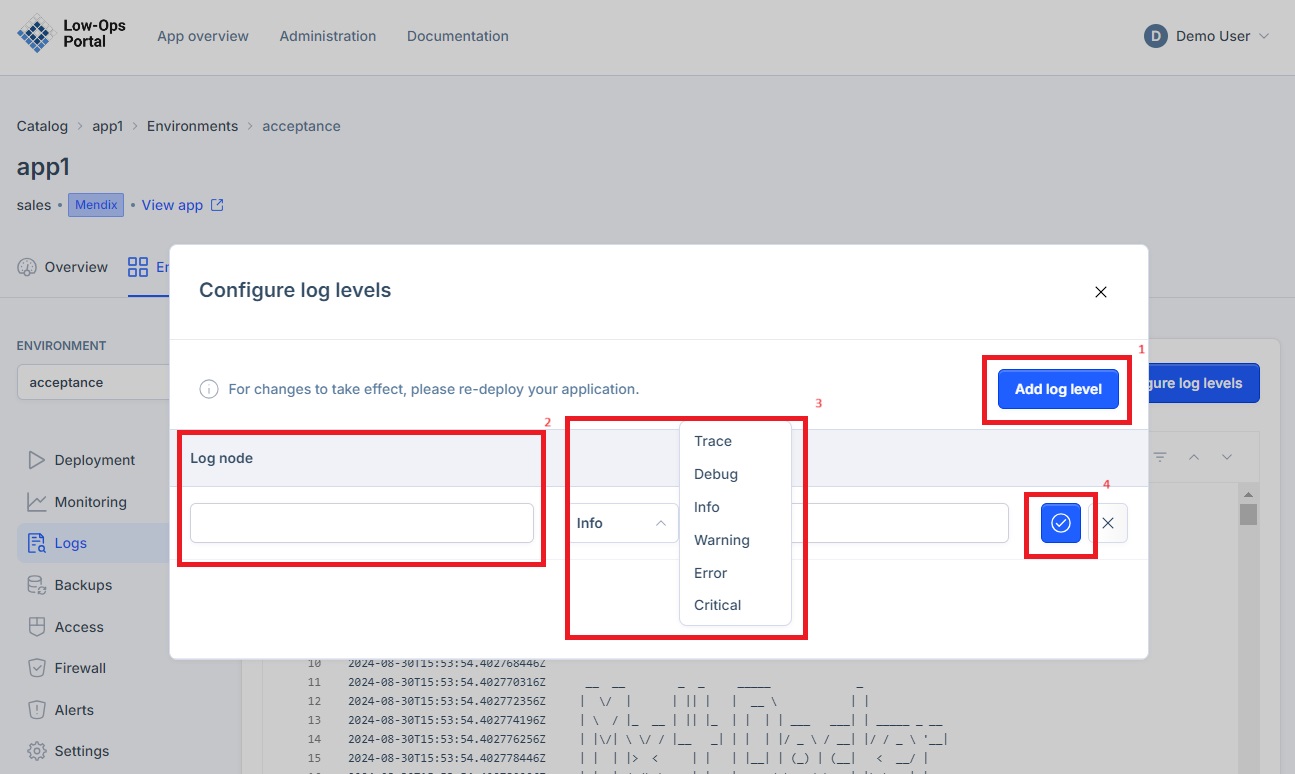
Task: Open the acceptance environment selector
Action: pos(93,382)
